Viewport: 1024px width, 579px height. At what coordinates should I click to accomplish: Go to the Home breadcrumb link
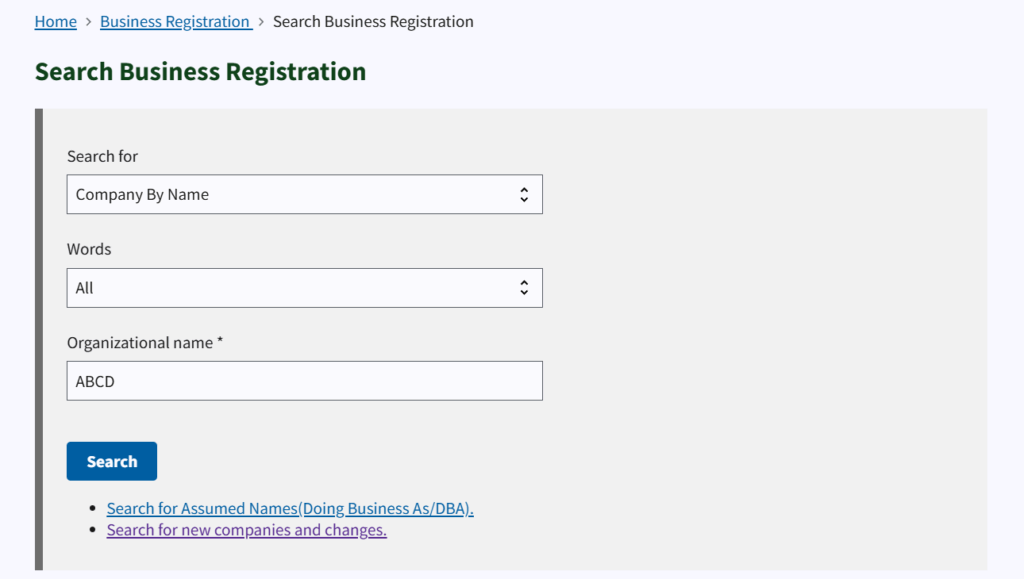(x=55, y=22)
